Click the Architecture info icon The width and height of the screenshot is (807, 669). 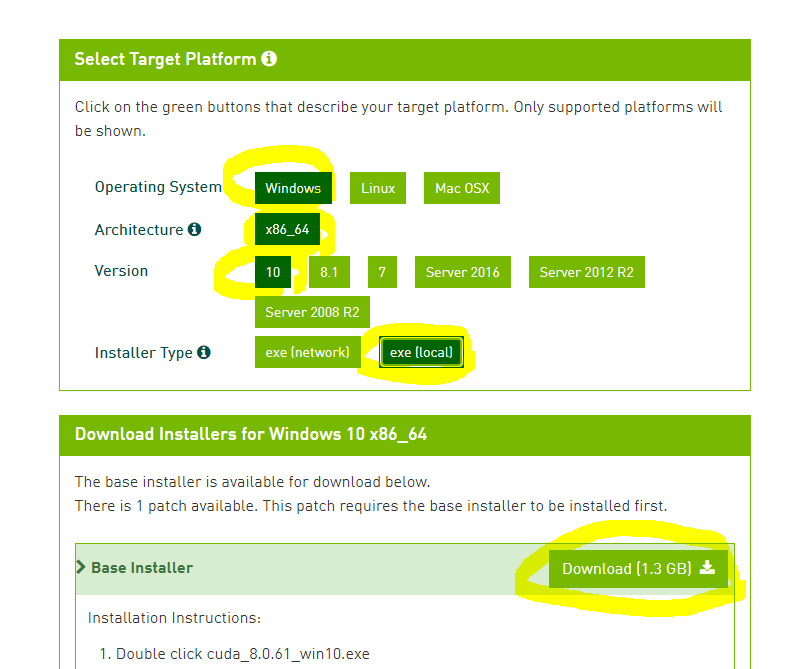coord(194,229)
